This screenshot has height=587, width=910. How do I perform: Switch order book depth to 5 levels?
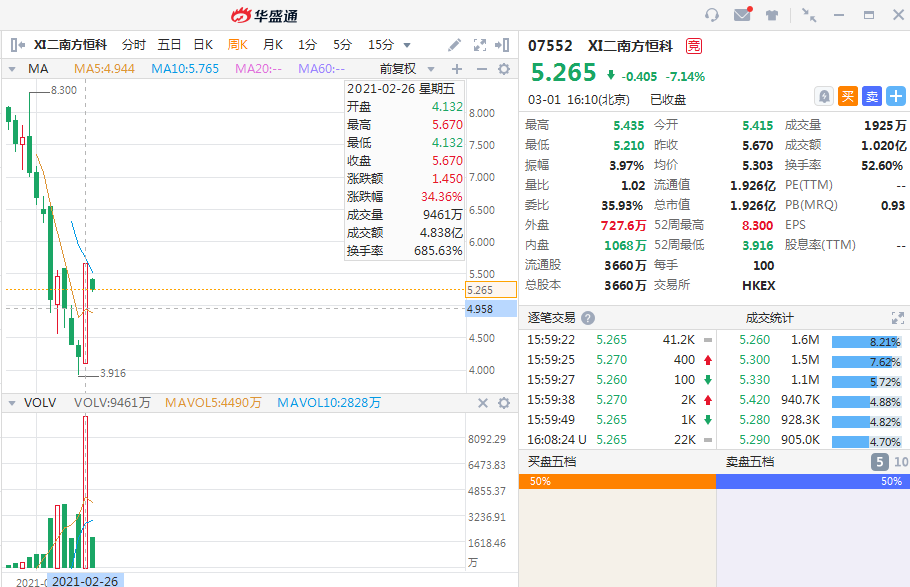[x=879, y=462]
